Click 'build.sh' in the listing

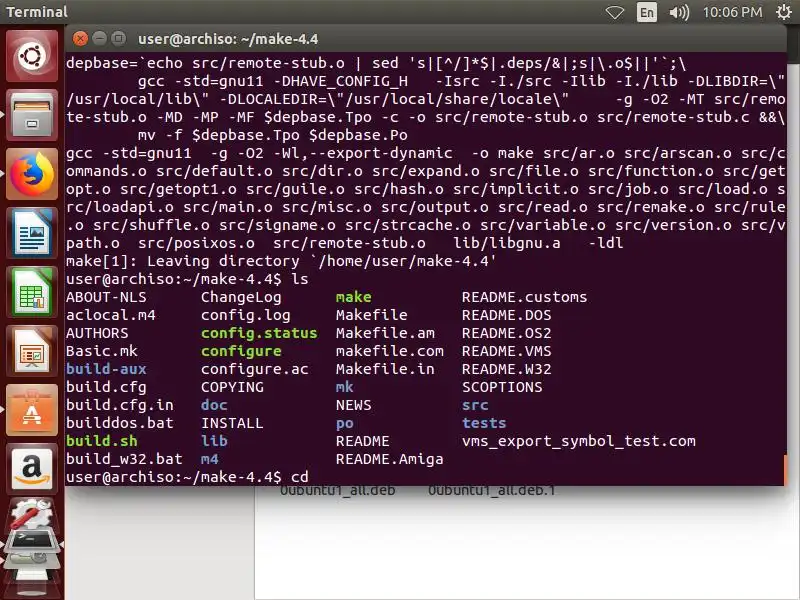[102, 441]
